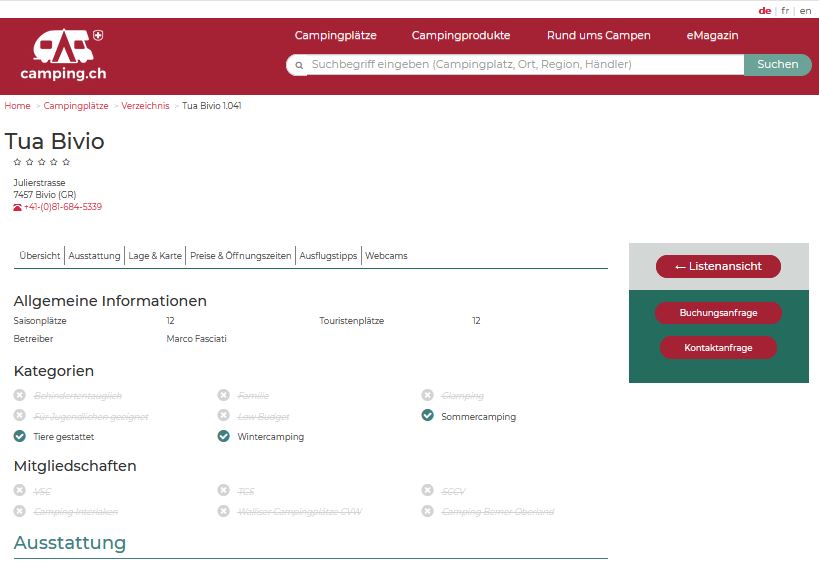Click the X icon beside Walliser Campingplätze CVW
The width and height of the screenshot is (819, 566).
point(224,511)
